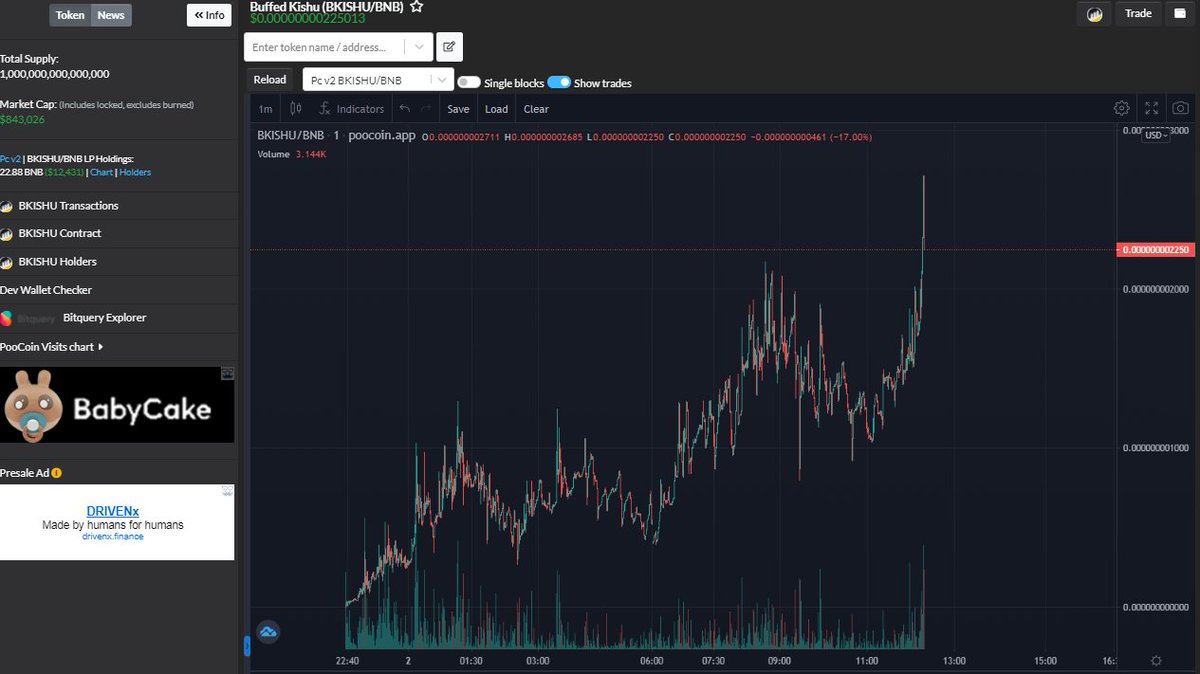Open the BscScan chart icon button at top right
This screenshot has width=1200, height=674.
pyautogui.click(x=1095, y=14)
